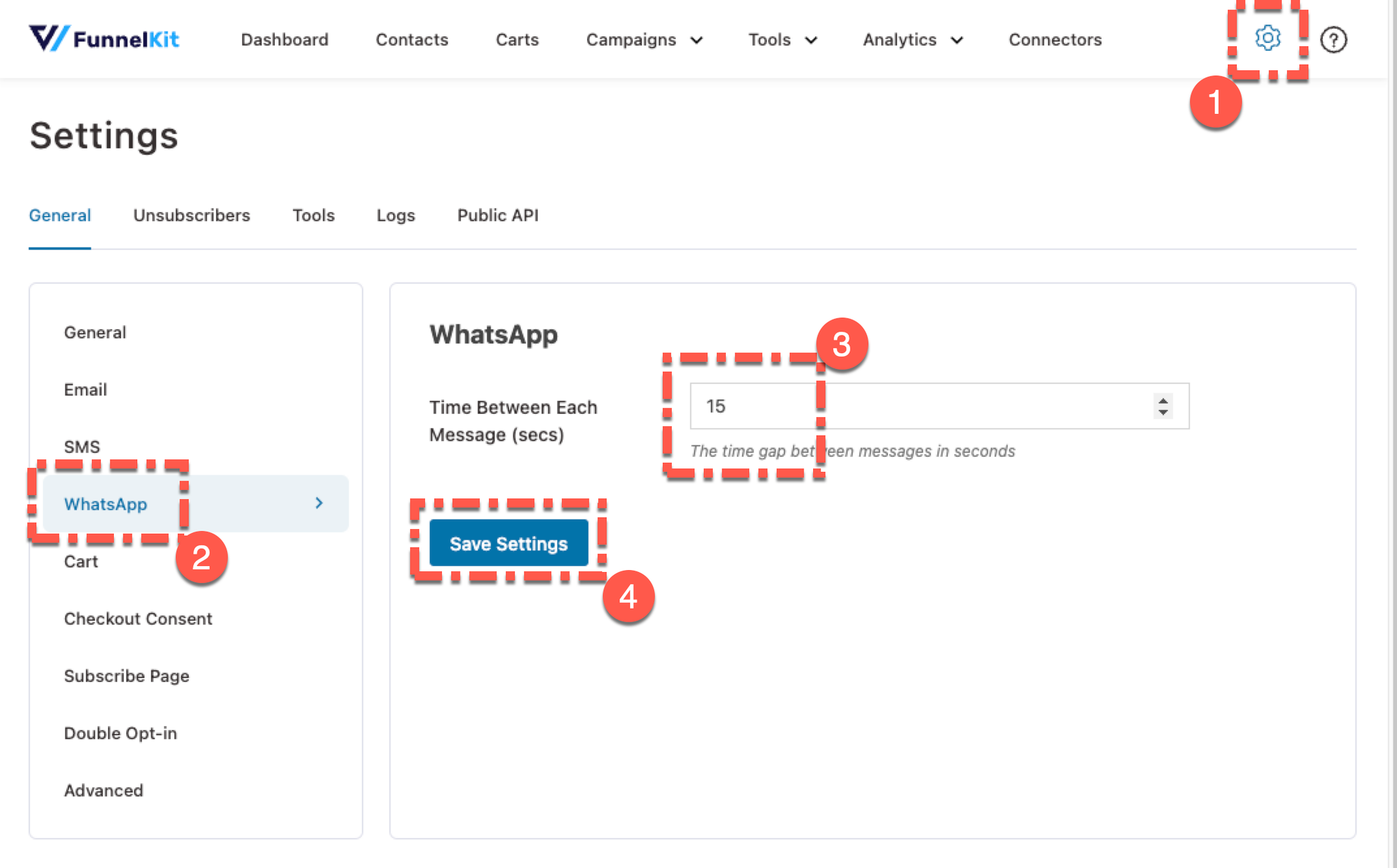
Task: Open the Email settings section
Action: point(196,389)
